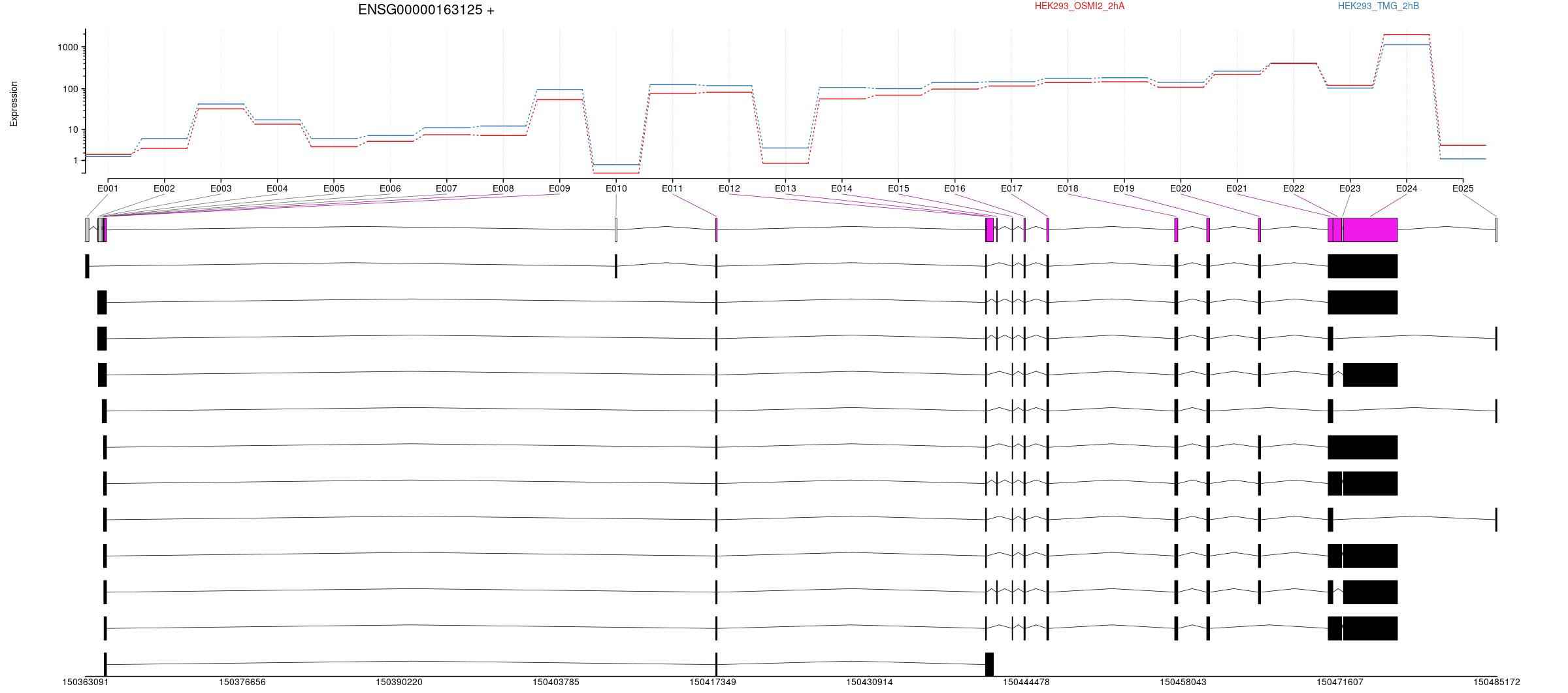Click exon label E022
Screen dimensions: 1568x693
[1294, 188]
